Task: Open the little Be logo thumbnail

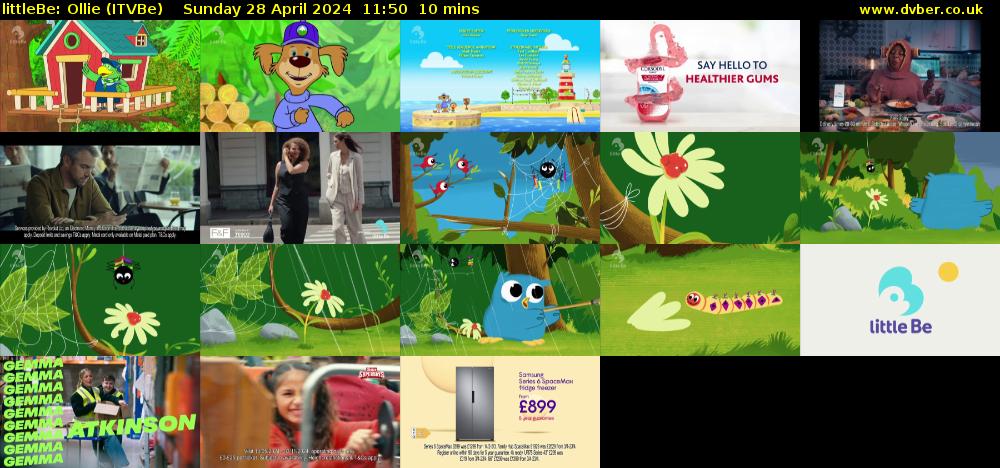Action: click(900, 300)
